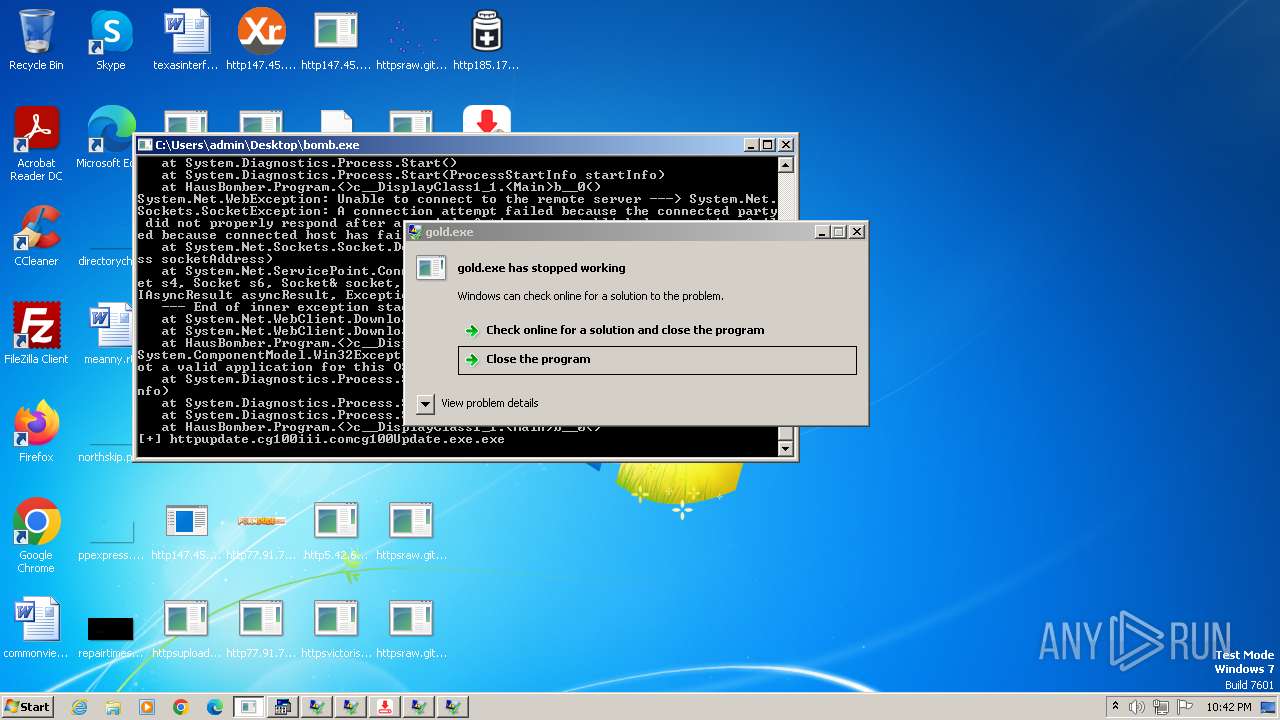Open Chrome from the taskbar
Viewport: 1280px width, 720px height.
[x=181, y=707]
